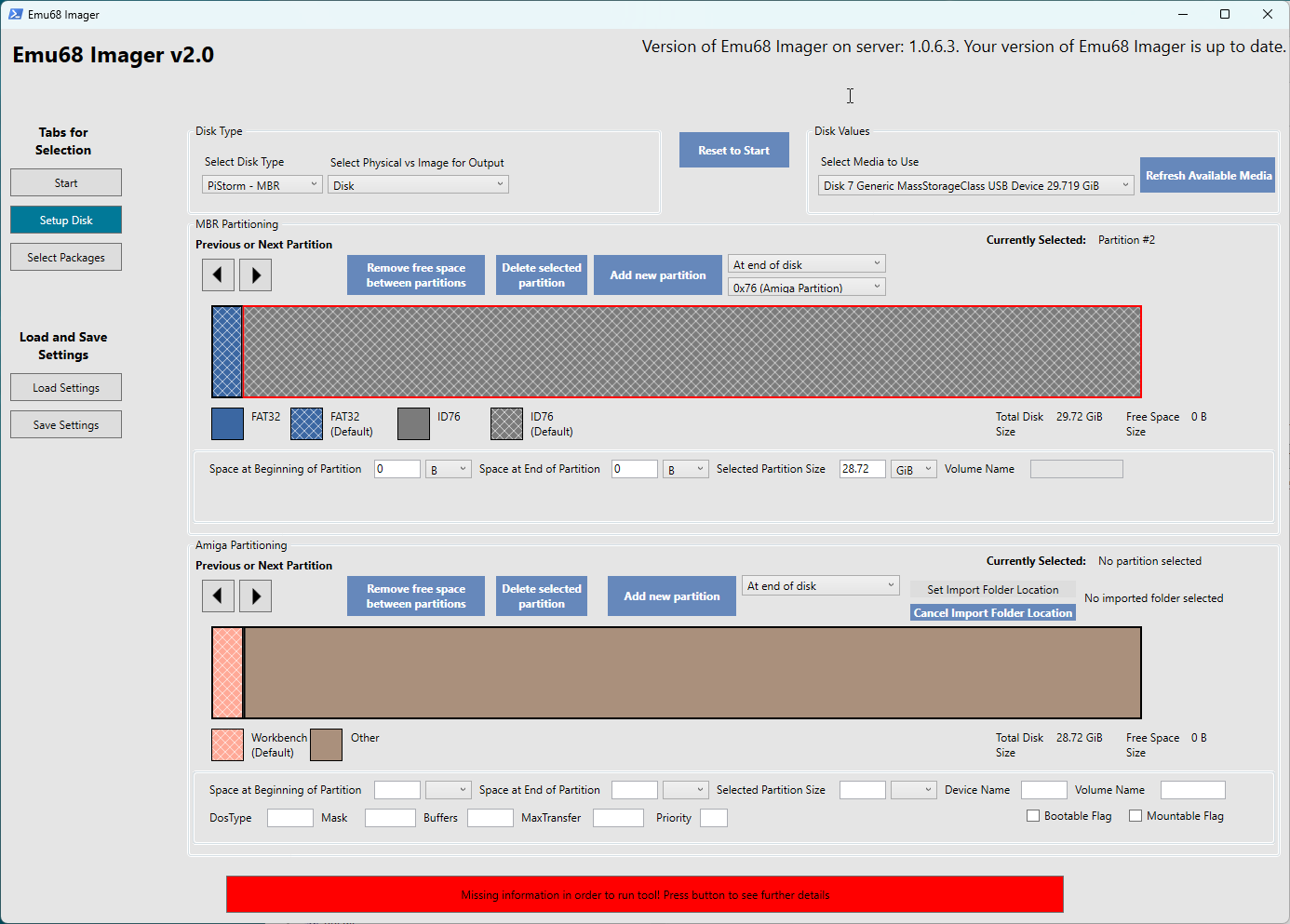Click the red missing information warning bar
1290x924 pixels.
tap(644, 894)
